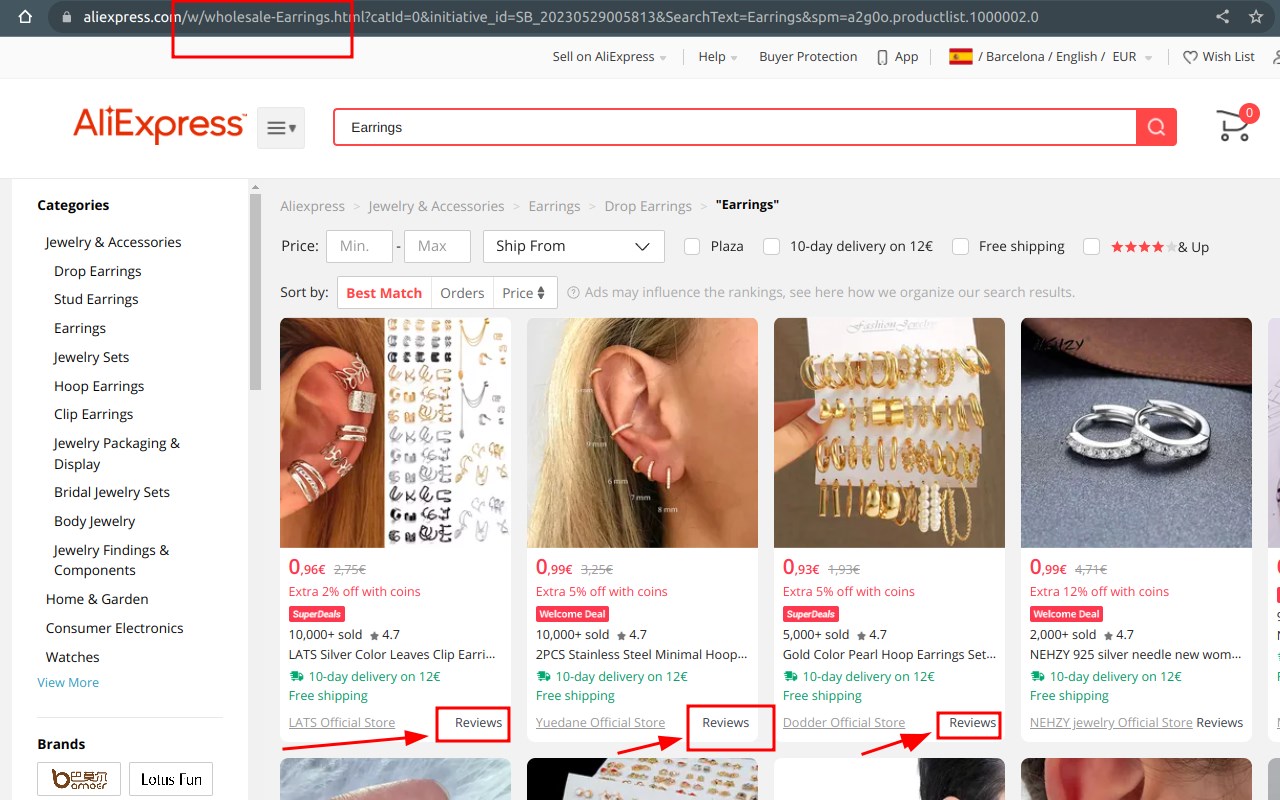Screen dimensions: 1280x800
Task: Enable 10-day delivery on 12€ filter
Action: pos(771,246)
